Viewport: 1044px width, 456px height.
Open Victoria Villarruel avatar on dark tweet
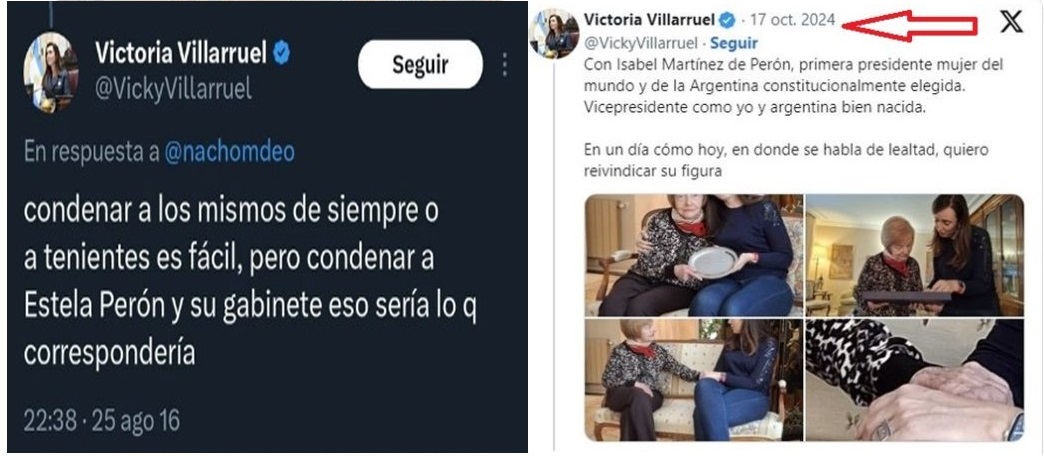51,72
